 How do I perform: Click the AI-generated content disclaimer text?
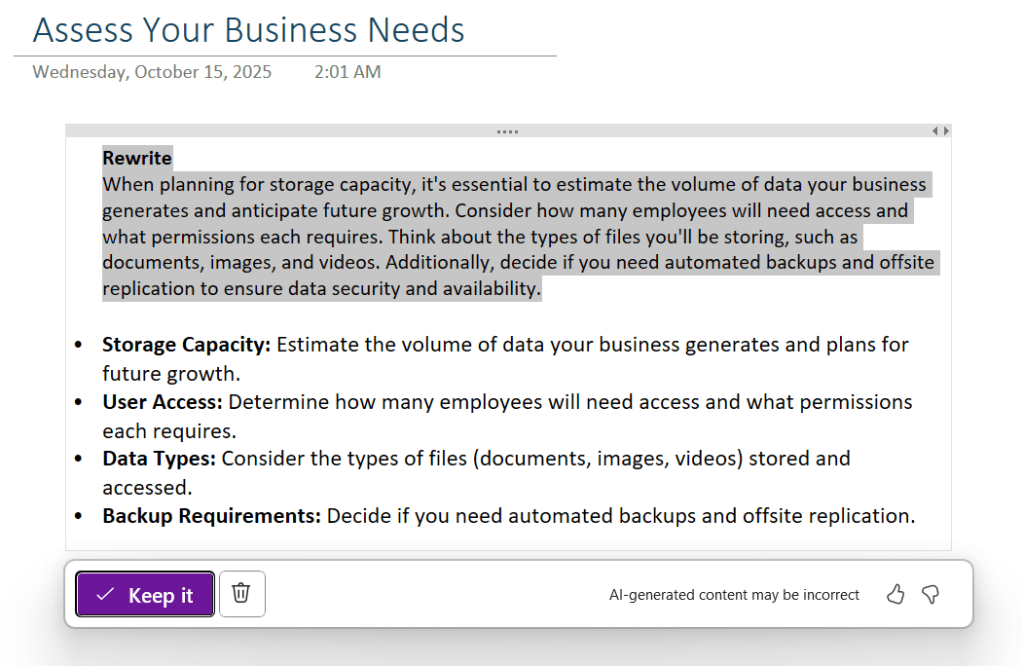coord(734,594)
